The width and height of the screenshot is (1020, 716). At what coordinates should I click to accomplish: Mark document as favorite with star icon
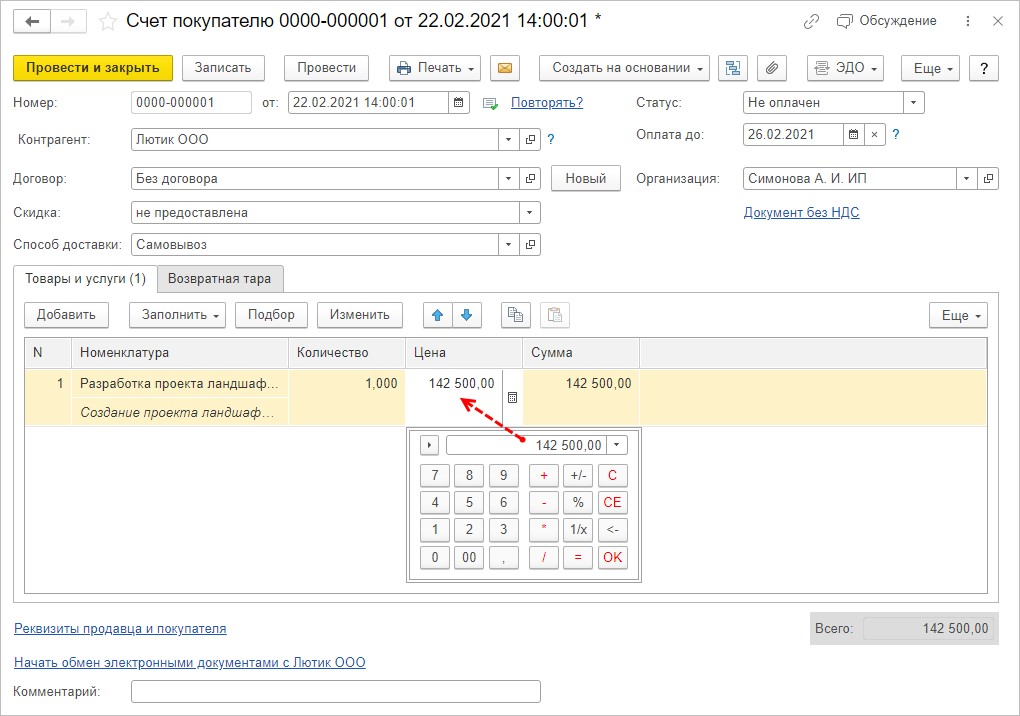pos(108,21)
